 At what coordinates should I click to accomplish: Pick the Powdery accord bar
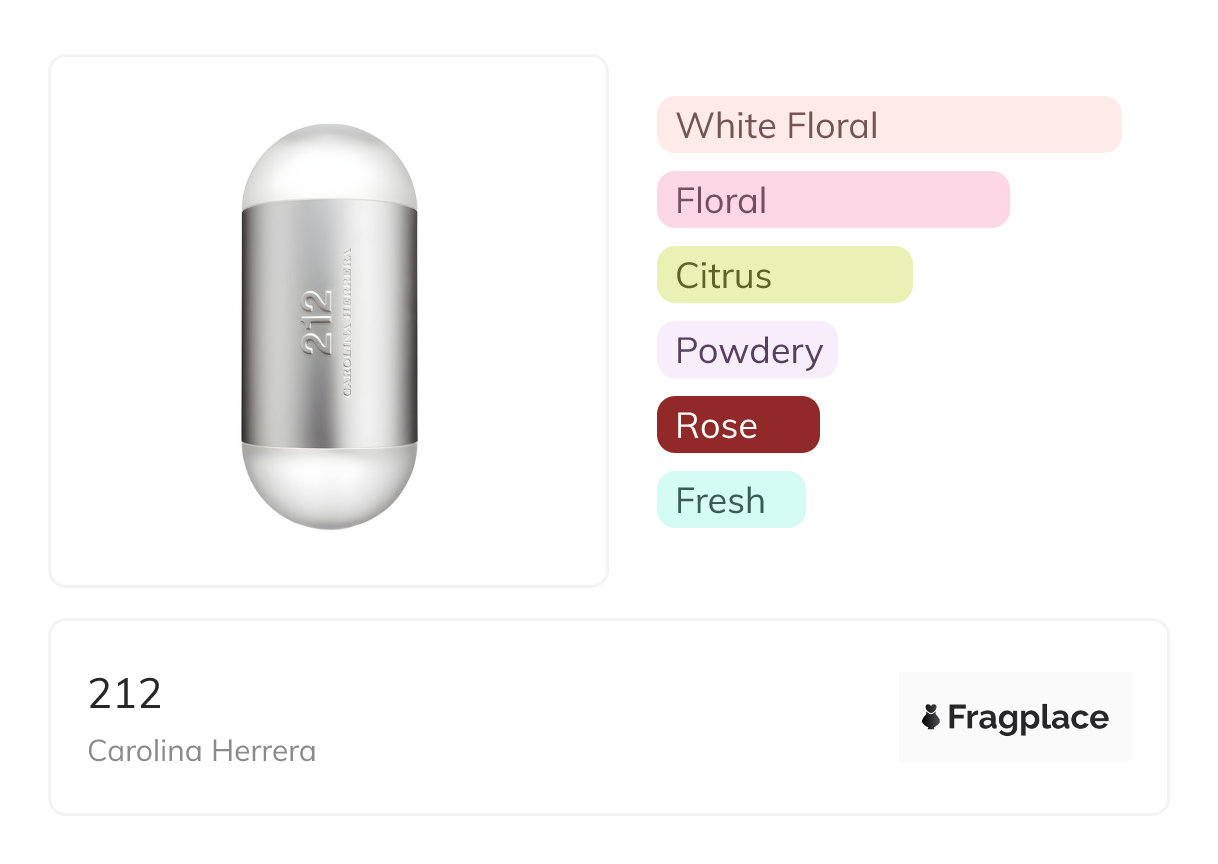pos(747,350)
